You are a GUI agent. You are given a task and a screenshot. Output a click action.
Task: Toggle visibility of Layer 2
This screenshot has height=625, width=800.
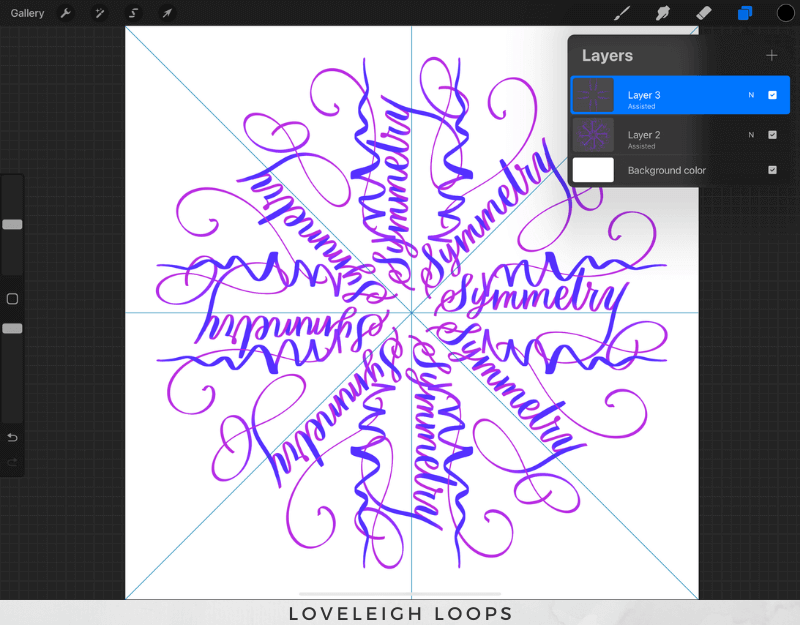[771, 135]
